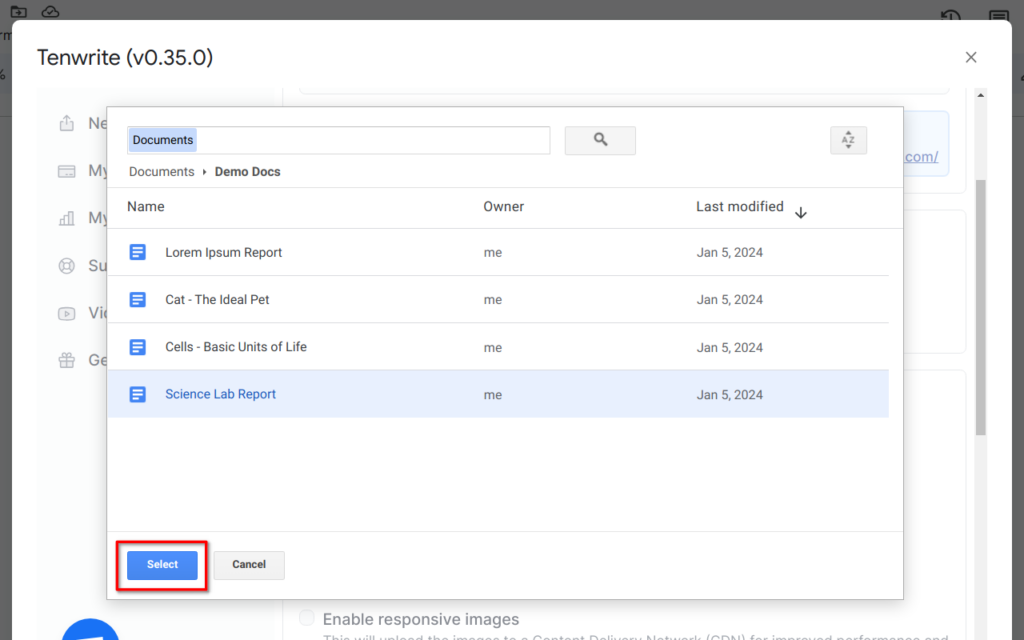Click the magnifying glass search button
Image resolution: width=1024 pixels, height=640 pixels.
(600, 140)
